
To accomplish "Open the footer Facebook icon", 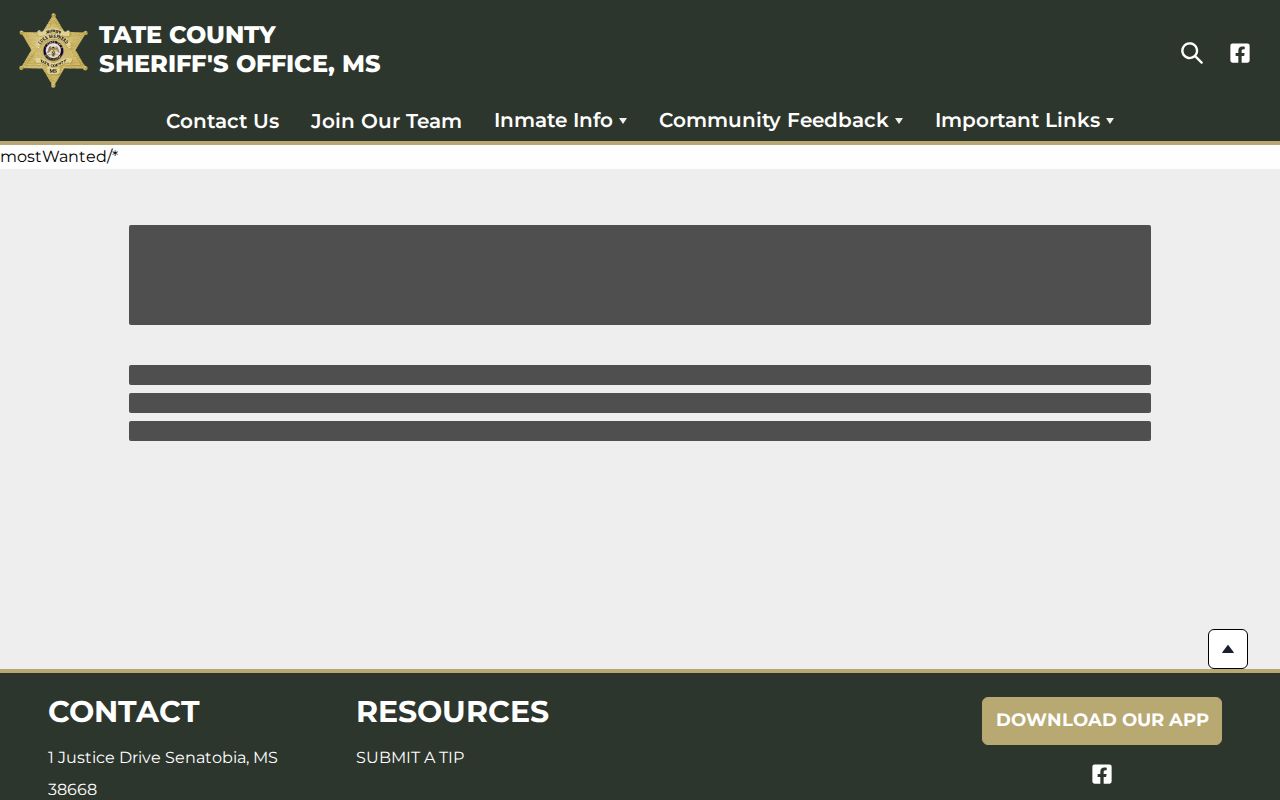I will point(1102,774).
